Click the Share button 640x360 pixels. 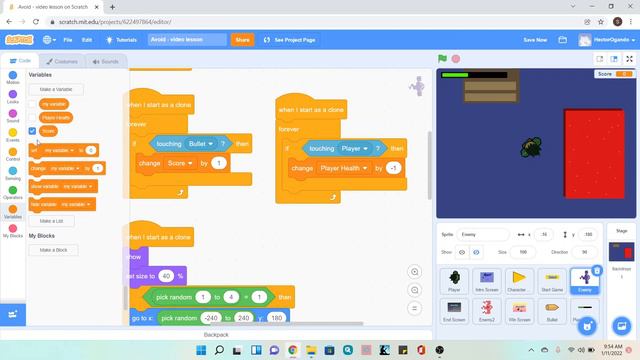242,40
